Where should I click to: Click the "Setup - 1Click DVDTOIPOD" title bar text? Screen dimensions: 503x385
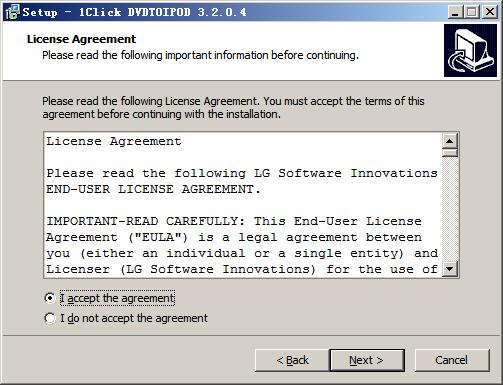tap(135, 12)
